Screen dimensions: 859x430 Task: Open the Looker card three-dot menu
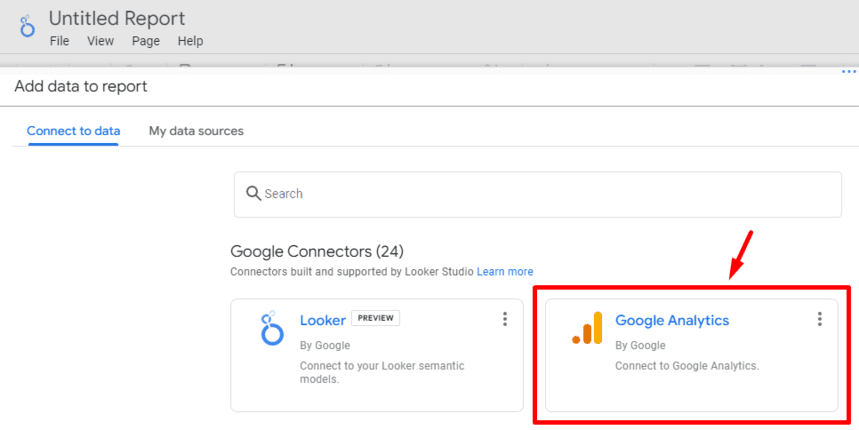coord(505,319)
